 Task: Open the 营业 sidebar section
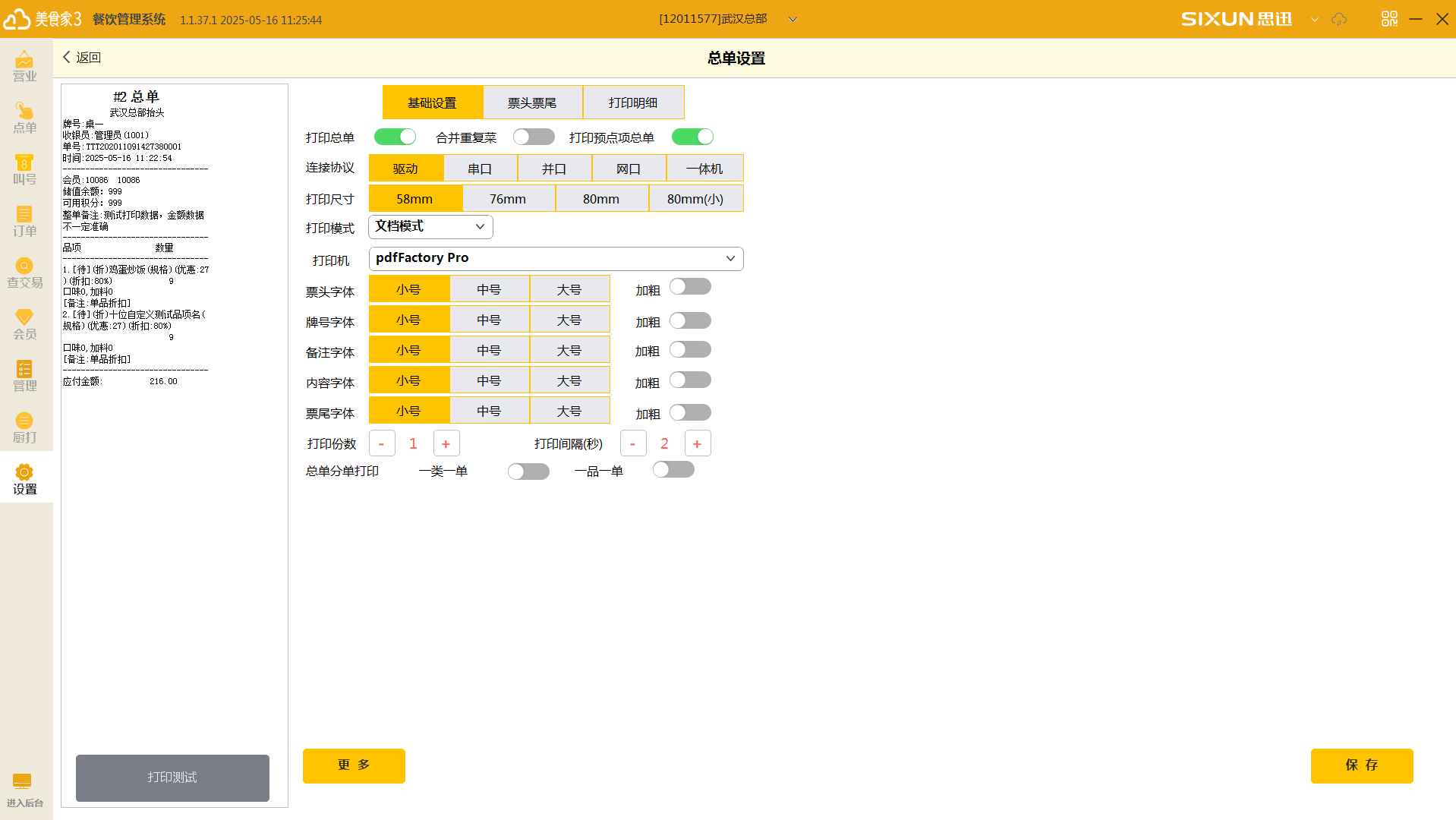(x=25, y=66)
